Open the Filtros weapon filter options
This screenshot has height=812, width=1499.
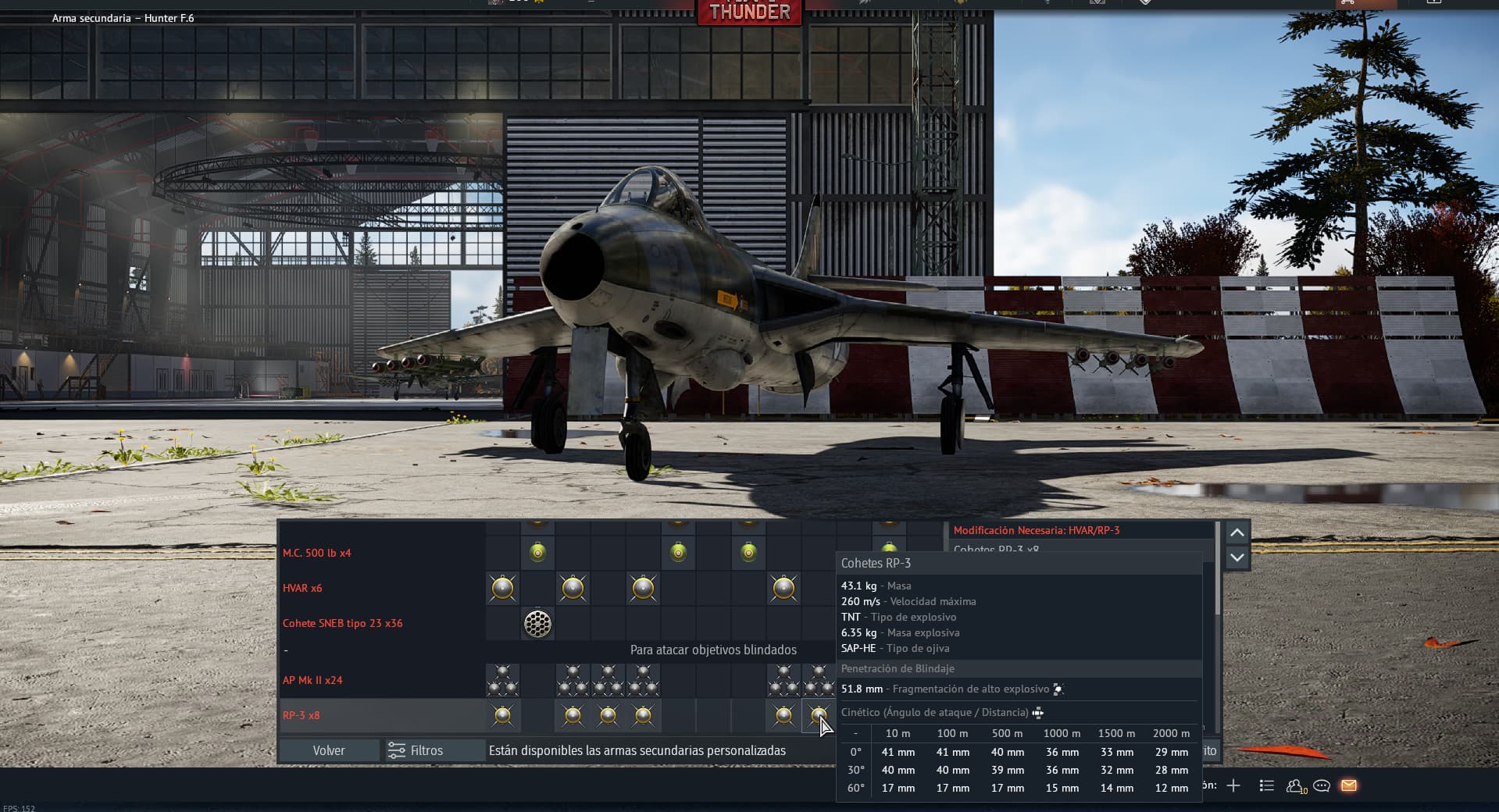pyautogui.click(x=416, y=750)
